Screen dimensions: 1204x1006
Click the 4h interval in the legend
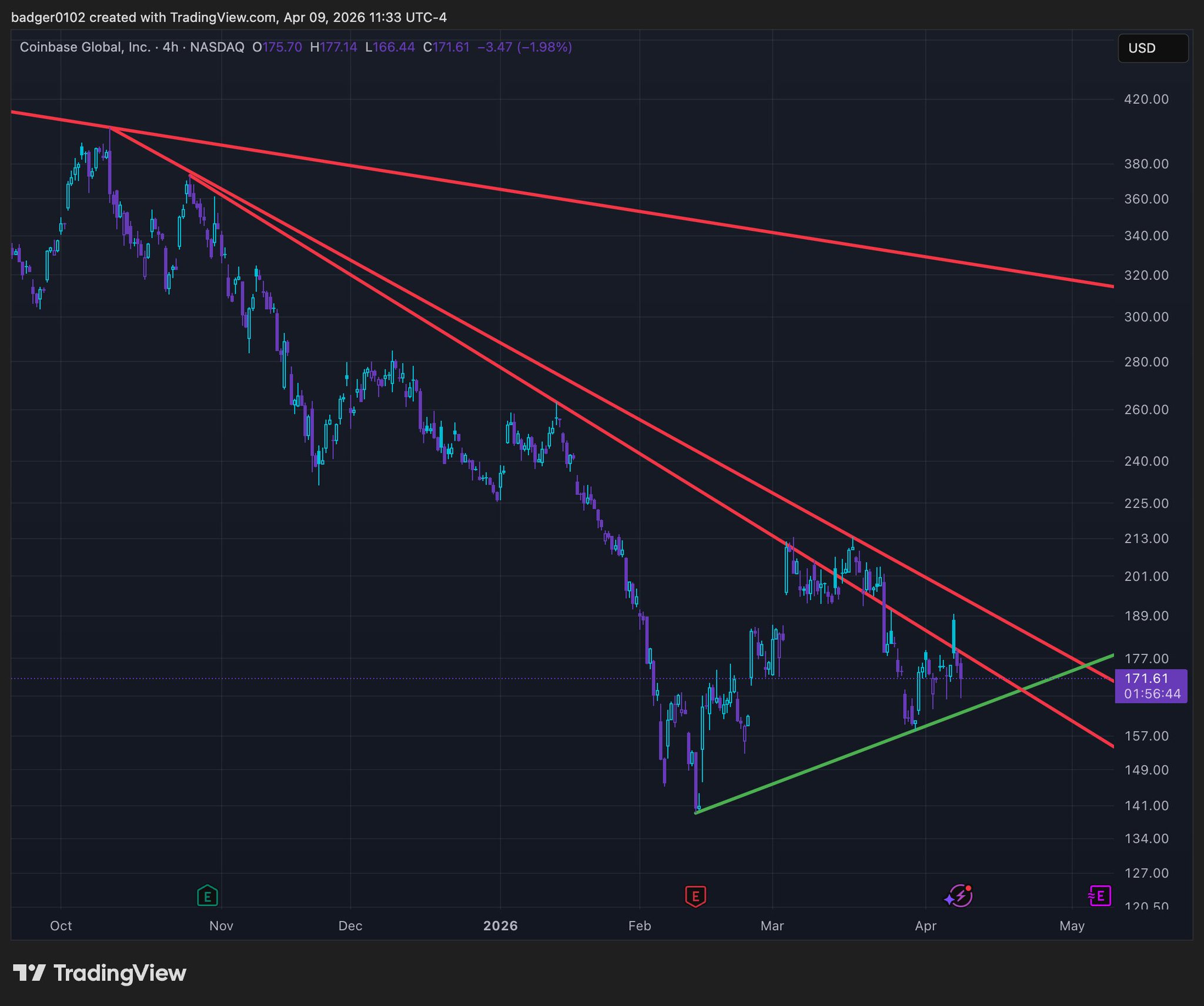coord(170,47)
